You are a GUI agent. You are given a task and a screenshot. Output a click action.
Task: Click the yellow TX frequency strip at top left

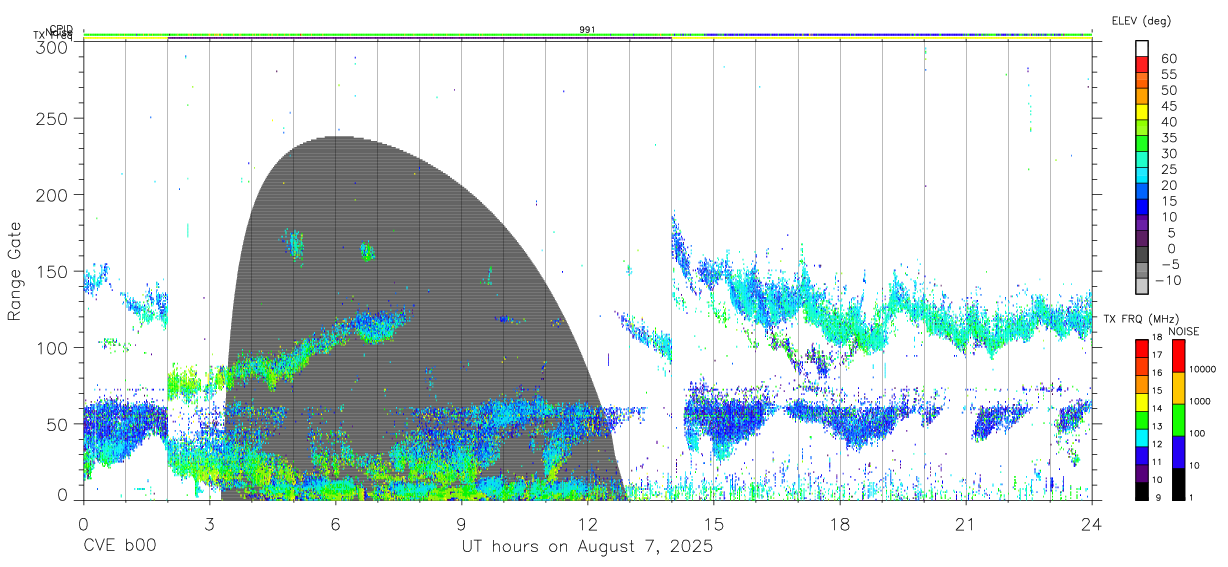(125, 39)
